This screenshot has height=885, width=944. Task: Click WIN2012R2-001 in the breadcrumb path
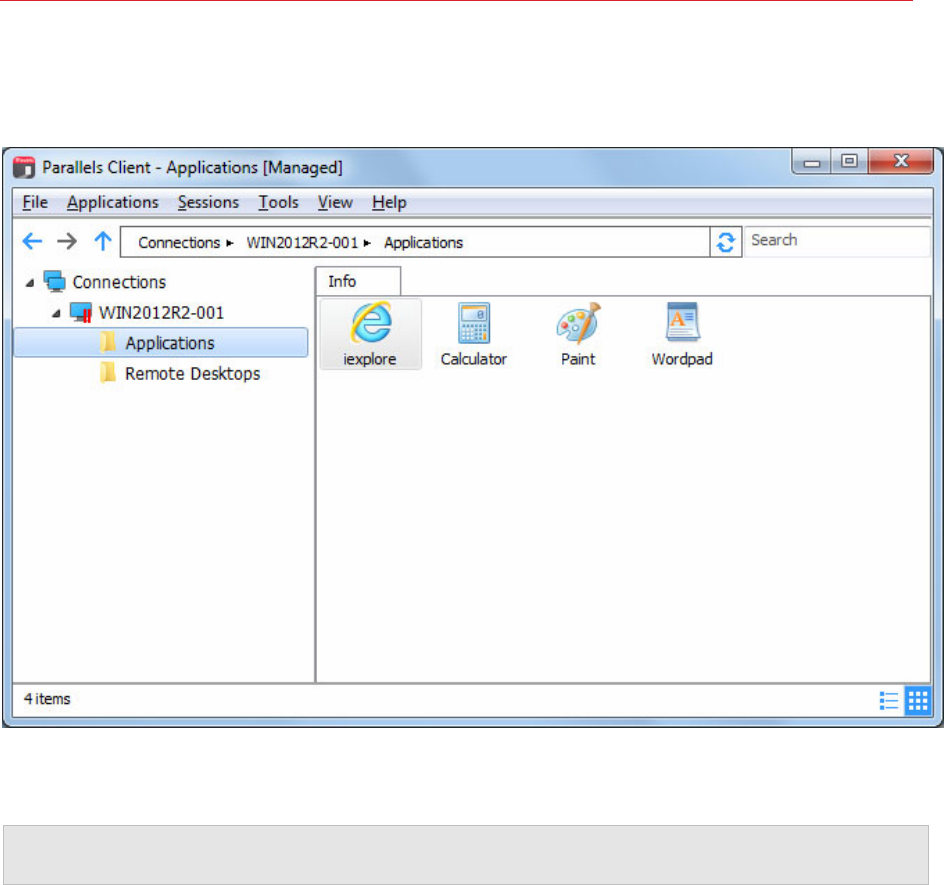(x=302, y=243)
